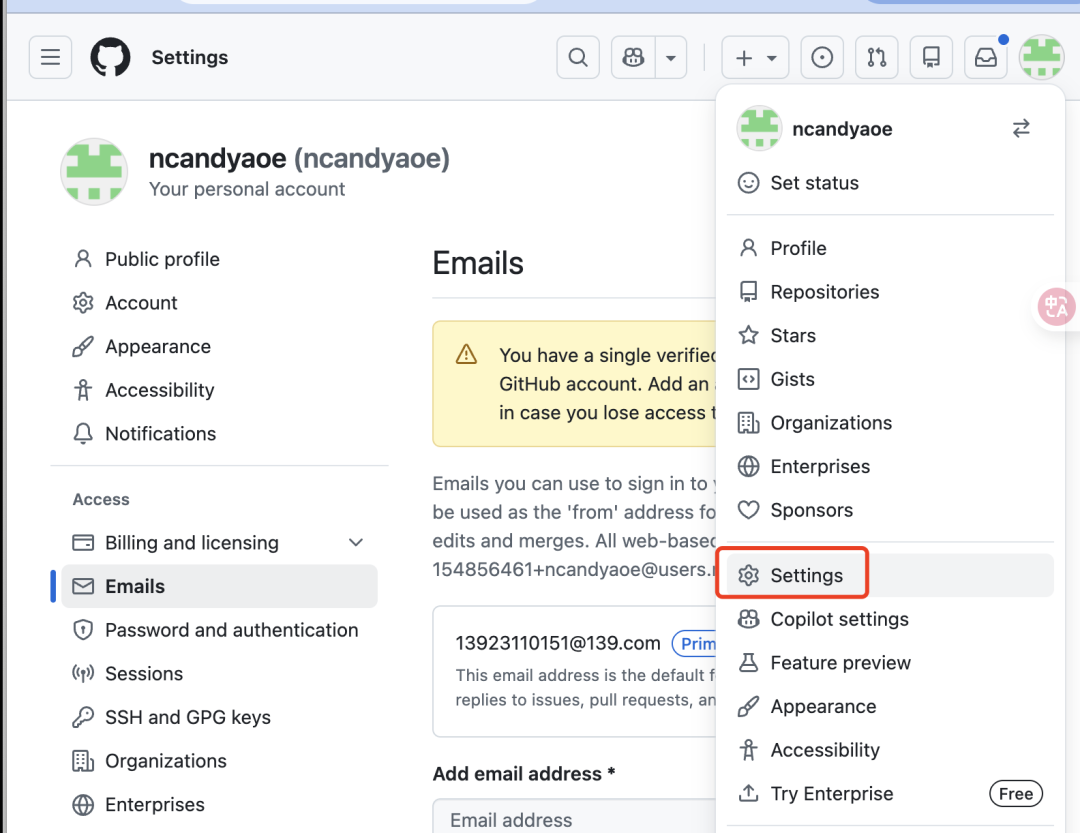Screen dimensions: 1080x833
Task: Choose Feature preview from user menu
Action: tap(840, 663)
